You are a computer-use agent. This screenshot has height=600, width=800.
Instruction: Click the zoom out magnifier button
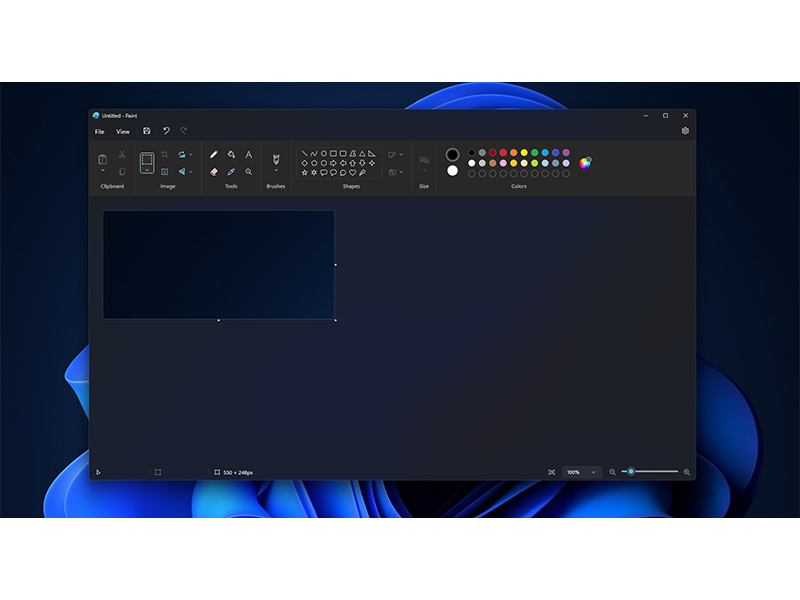pyautogui.click(x=612, y=472)
